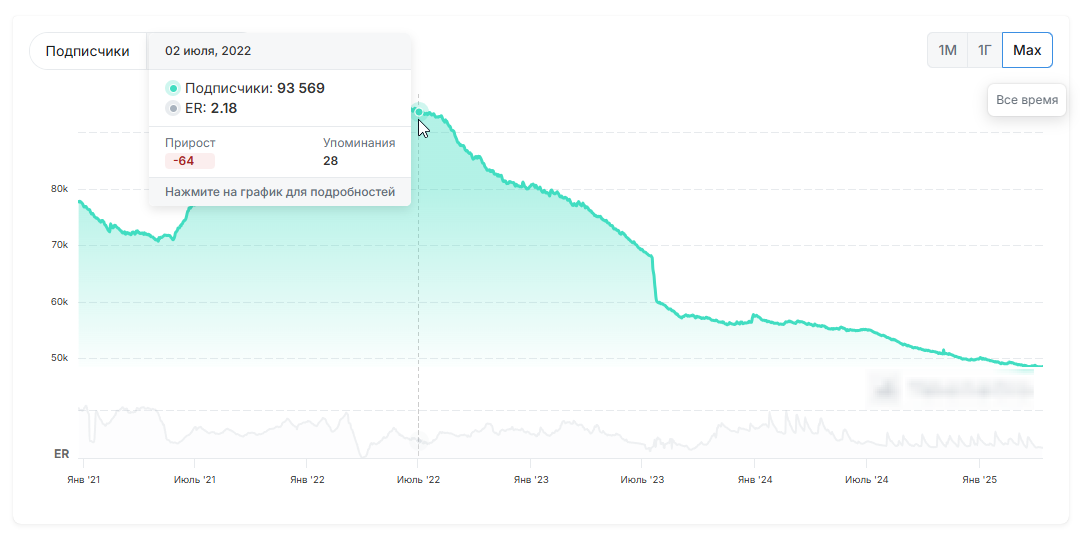Click the ER label beside lower chart
Viewport: 1080px width, 537px height.
tap(61, 453)
